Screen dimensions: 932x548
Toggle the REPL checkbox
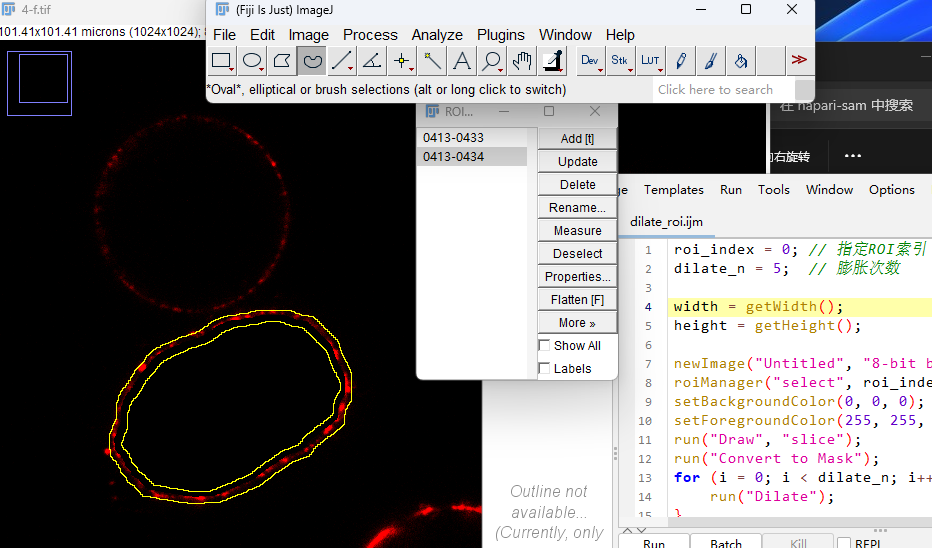843,543
